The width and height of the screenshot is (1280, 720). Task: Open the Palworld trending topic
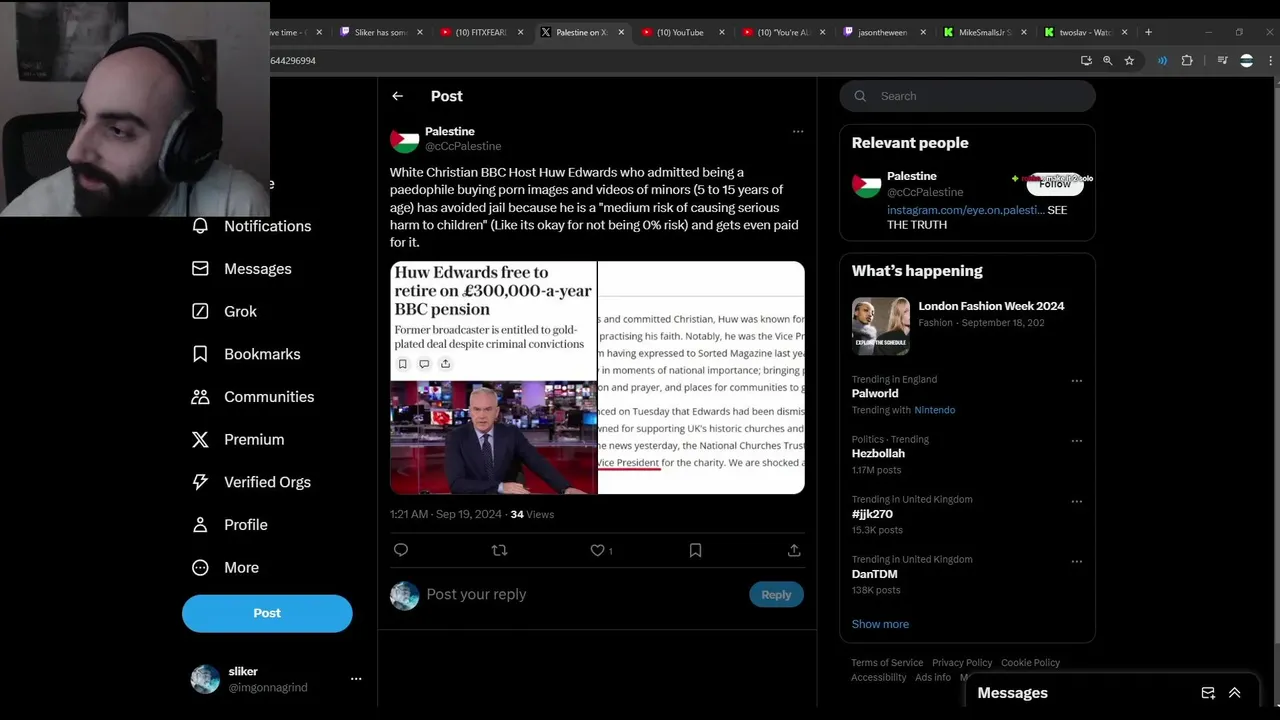click(875, 394)
